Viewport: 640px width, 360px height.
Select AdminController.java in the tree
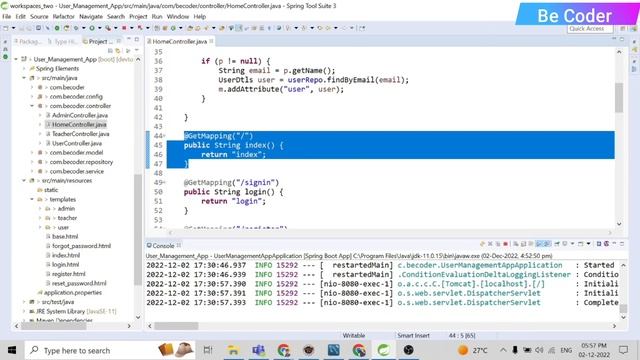[80, 115]
